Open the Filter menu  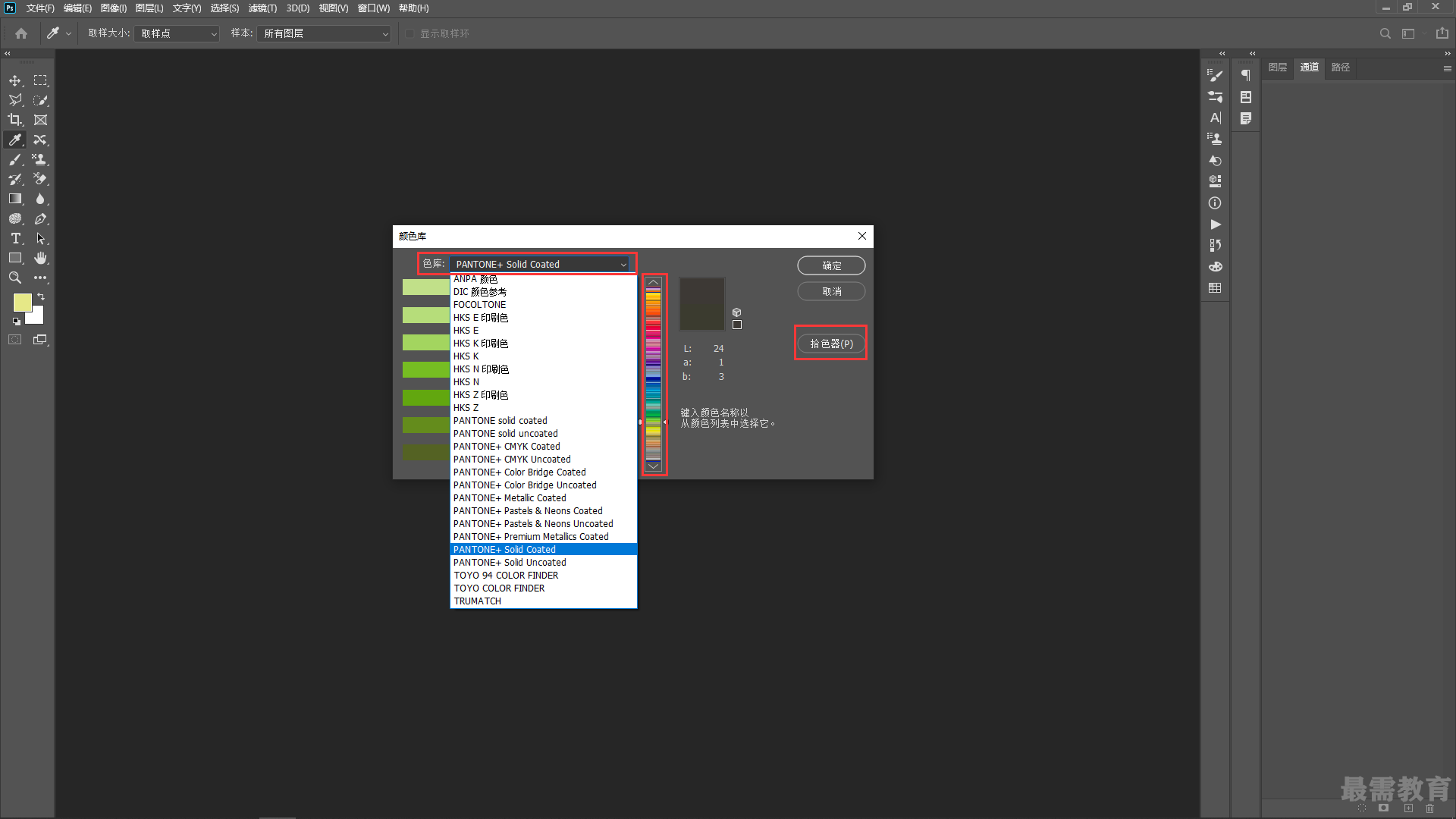[x=262, y=8]
